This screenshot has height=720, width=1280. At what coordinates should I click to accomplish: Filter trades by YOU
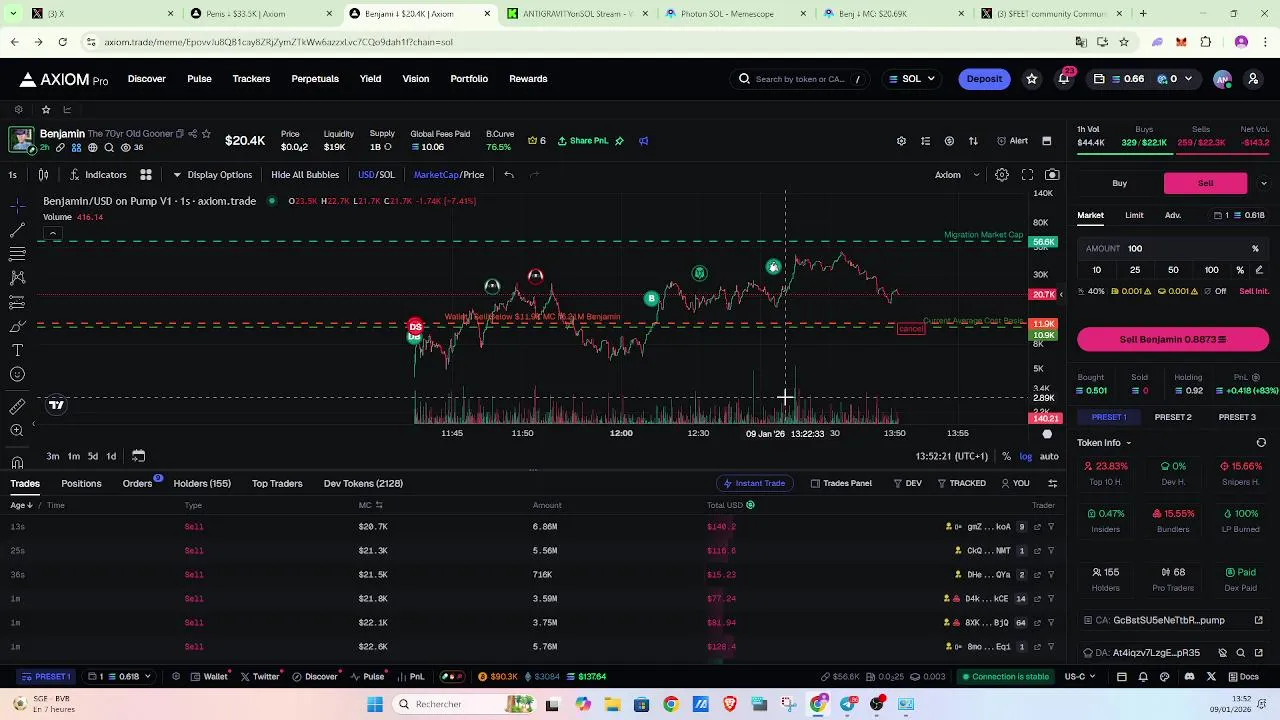pyautogui.click(x=1015, y=483)
